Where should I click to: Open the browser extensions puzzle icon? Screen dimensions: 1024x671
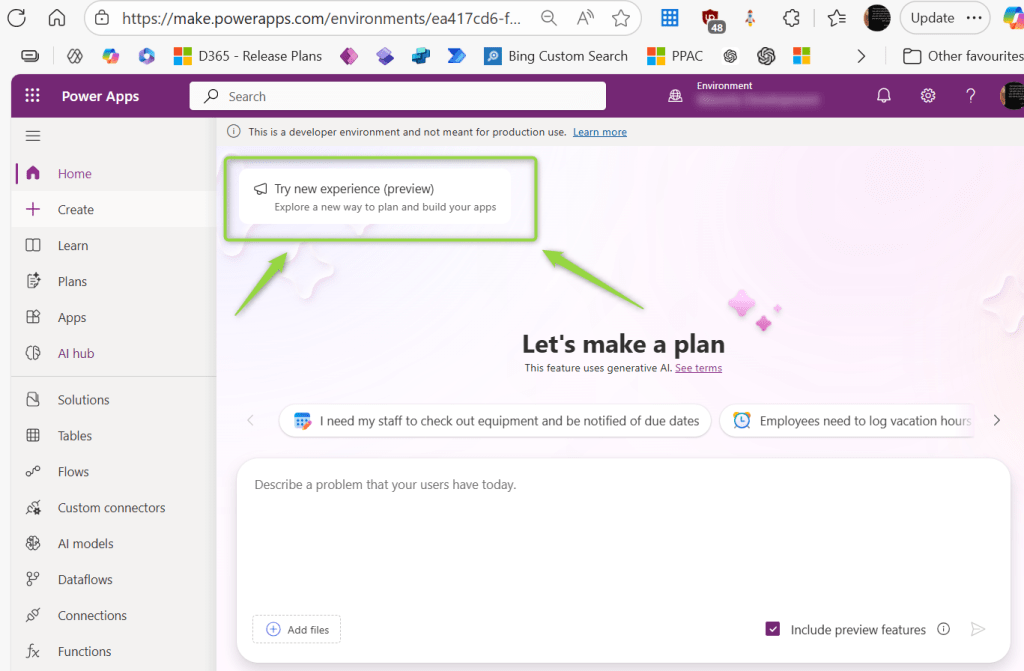coord(791,18)
